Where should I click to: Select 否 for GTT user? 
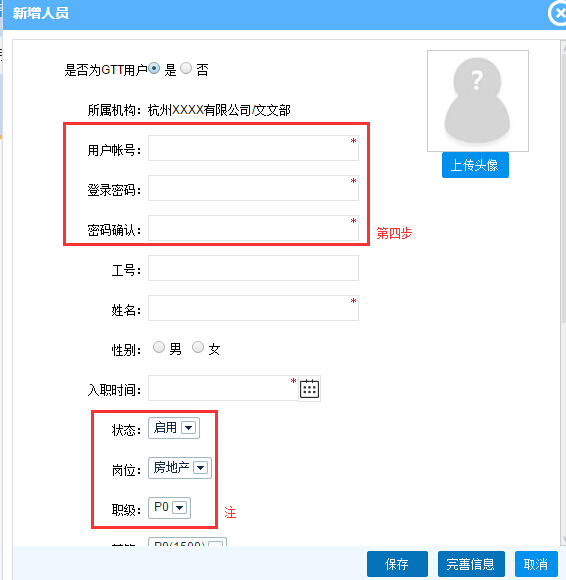[x=186, y=68]
